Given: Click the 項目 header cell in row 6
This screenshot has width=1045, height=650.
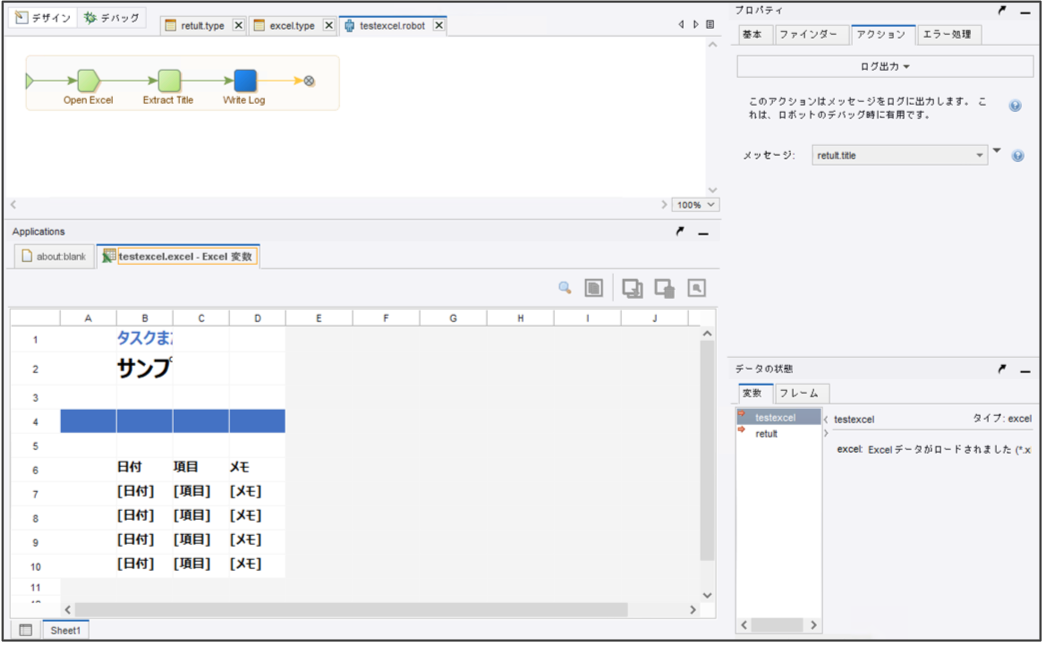Looking at the screenshot, I should (x=201, y=467).
